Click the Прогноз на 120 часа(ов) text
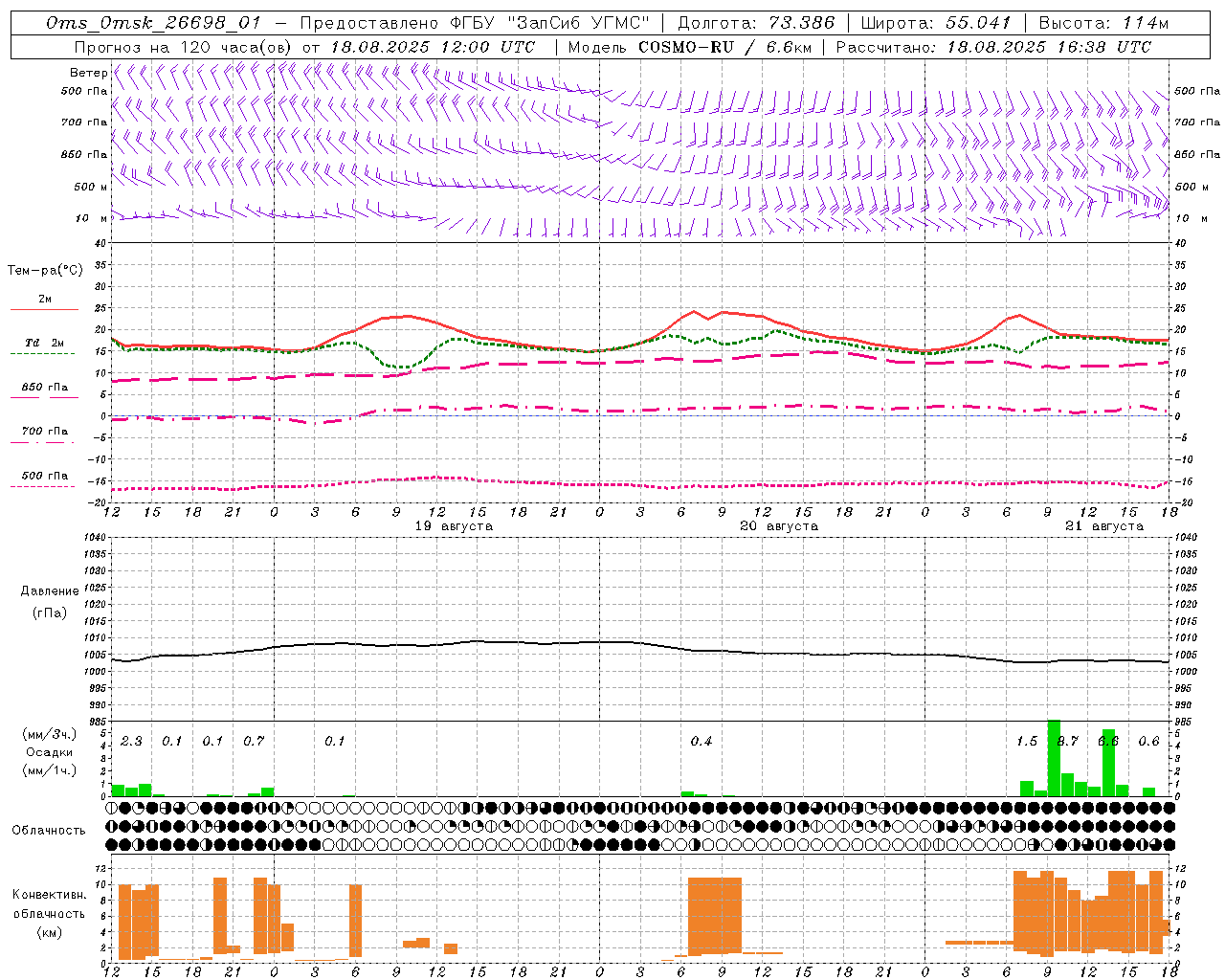The height and width of the screenshot is (980, 1225). point(184,47)
